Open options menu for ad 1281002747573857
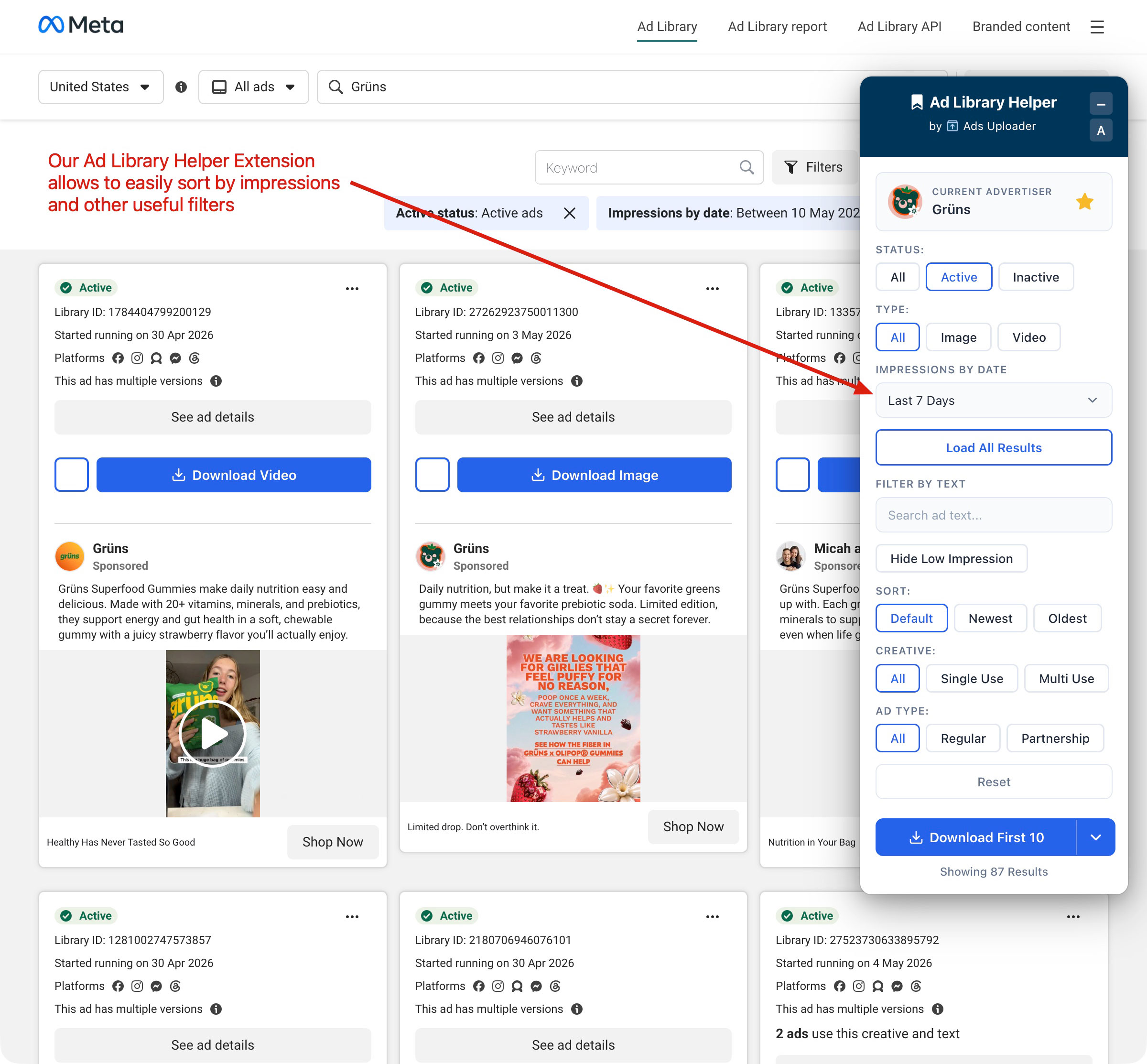Screen dimensions: 1147x1064 click(x=352, y=917)
